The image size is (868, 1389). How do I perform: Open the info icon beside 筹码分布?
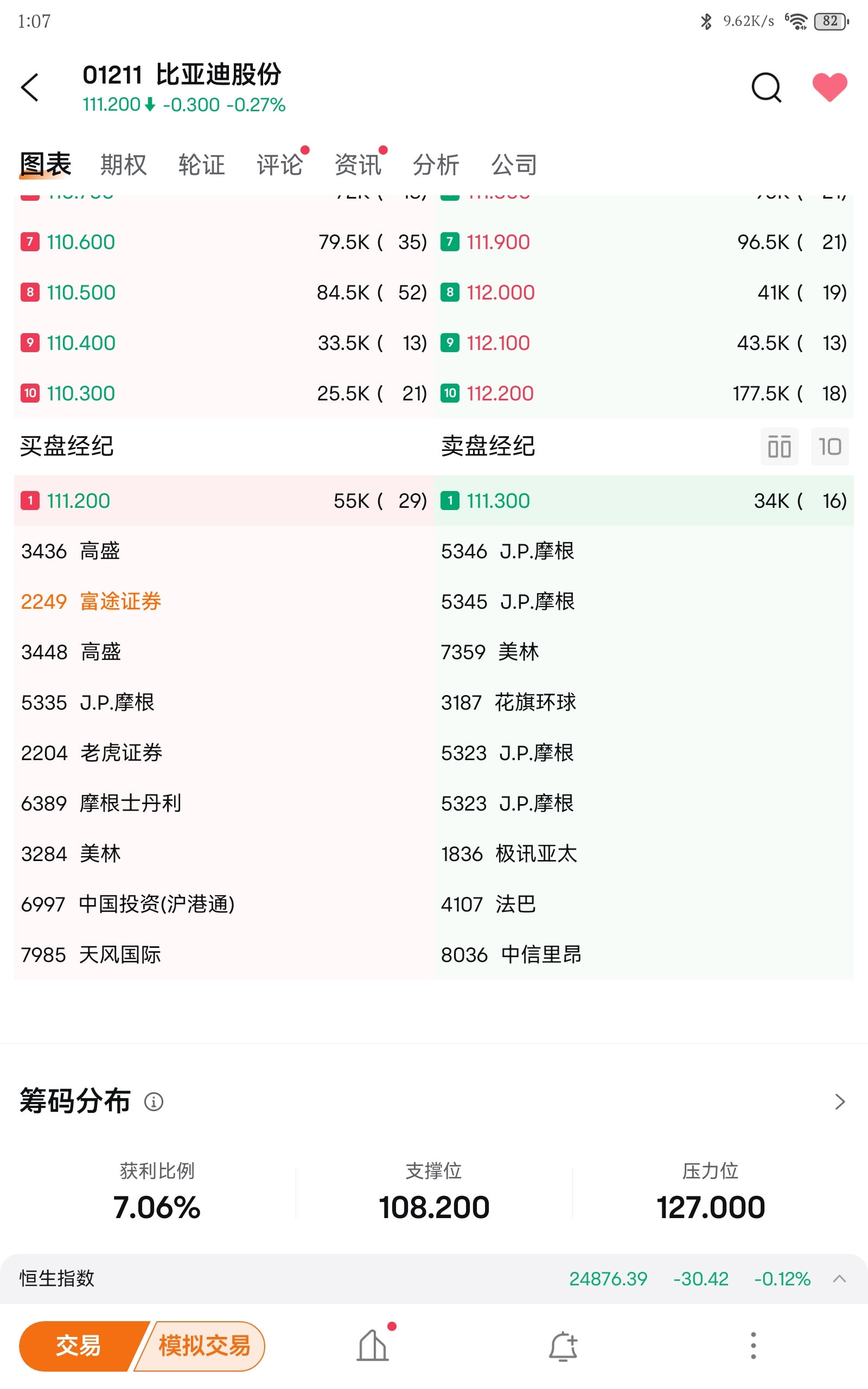(154, 1102)
